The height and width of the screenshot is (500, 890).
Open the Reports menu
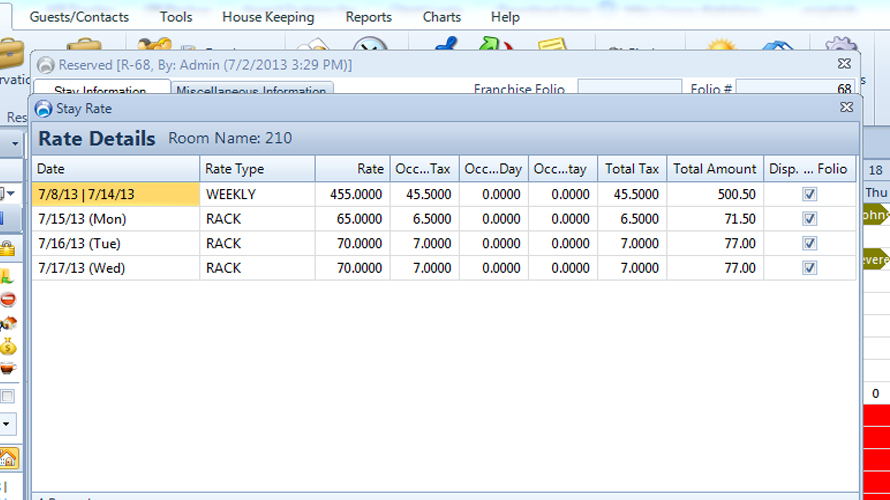point(368,17)
